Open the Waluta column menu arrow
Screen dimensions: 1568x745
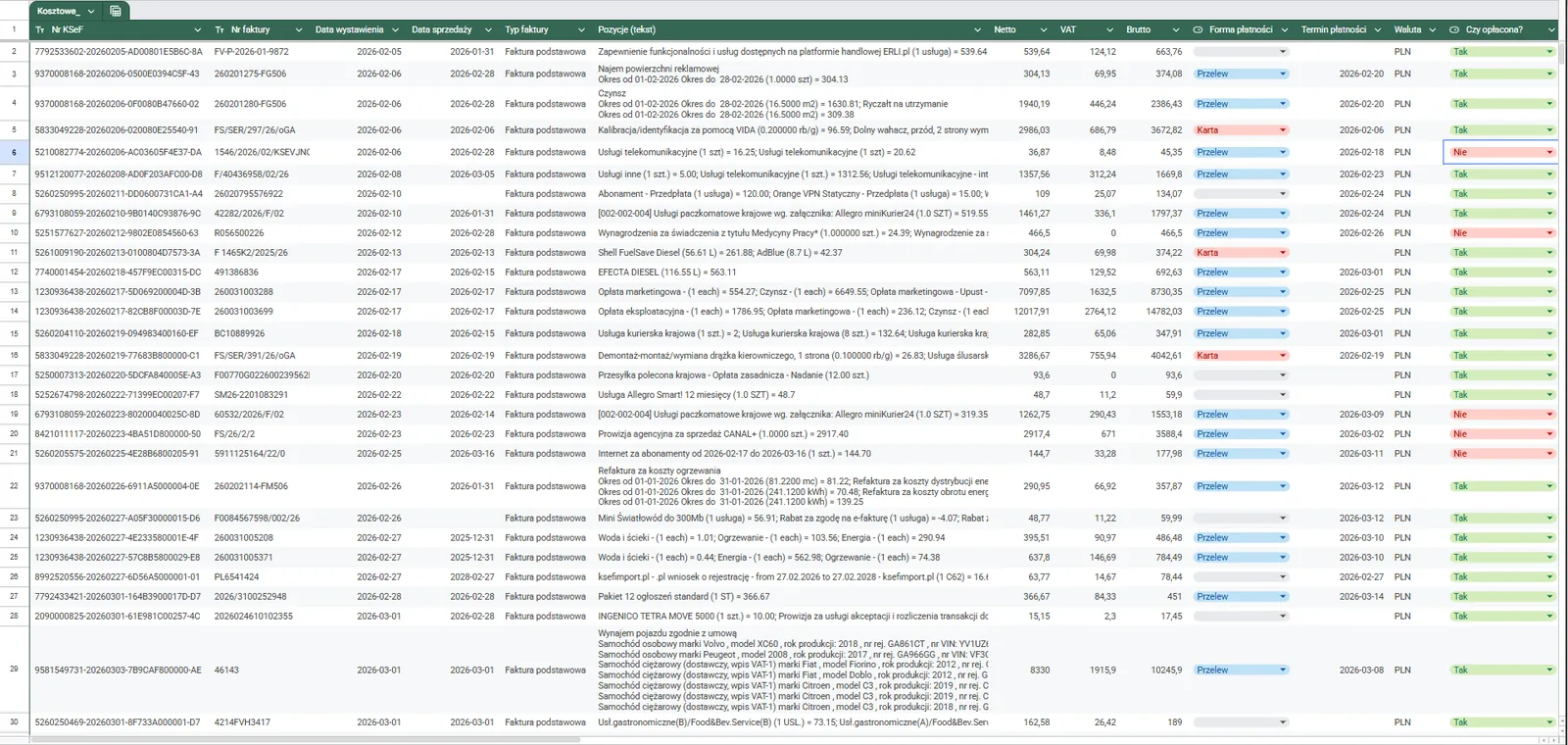(1432, 29)
